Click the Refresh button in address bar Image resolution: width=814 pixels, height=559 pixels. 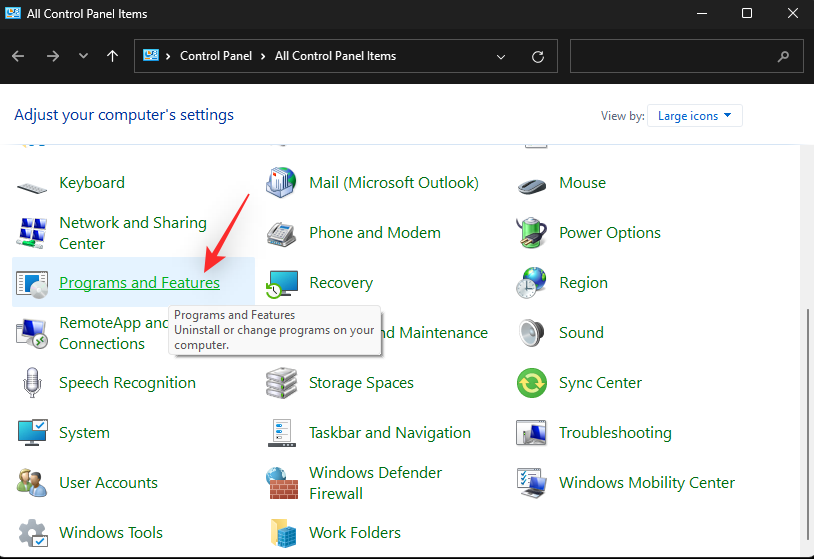coord(538,57)
